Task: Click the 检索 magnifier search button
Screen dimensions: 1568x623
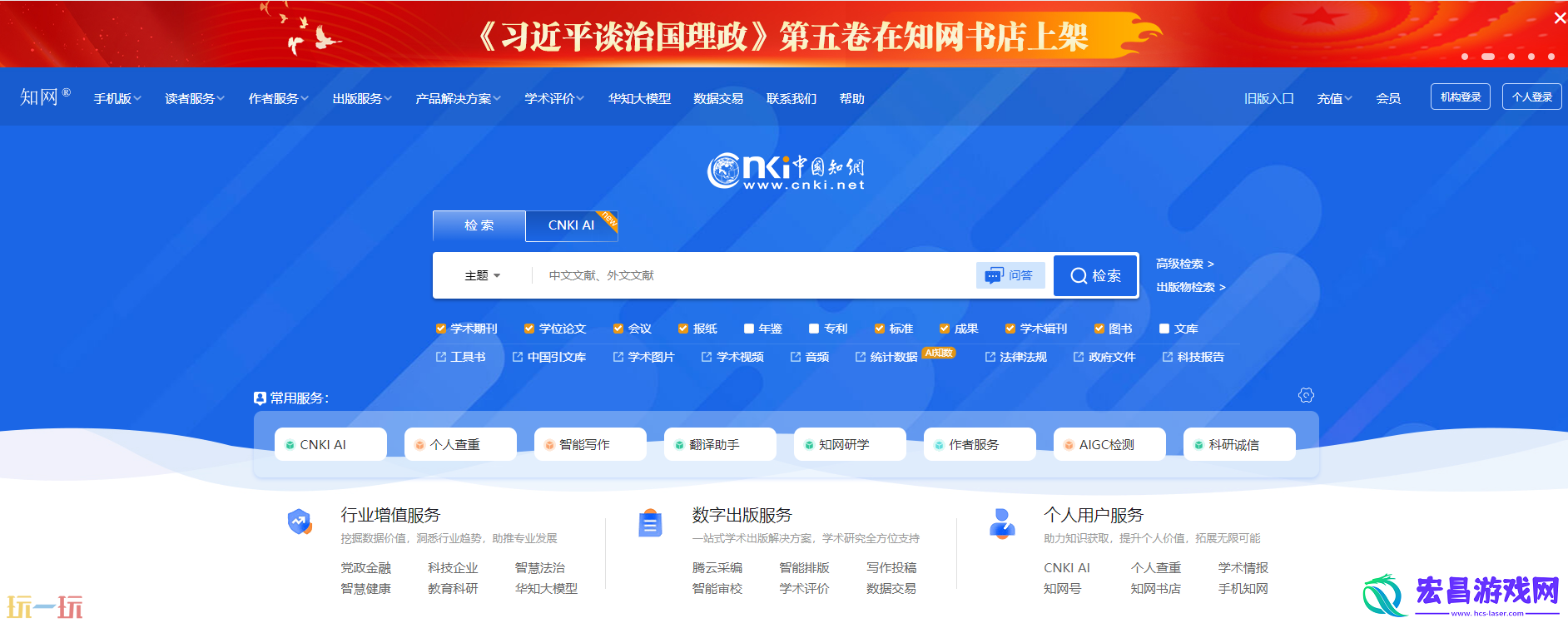Action: tap(1095, 275)
